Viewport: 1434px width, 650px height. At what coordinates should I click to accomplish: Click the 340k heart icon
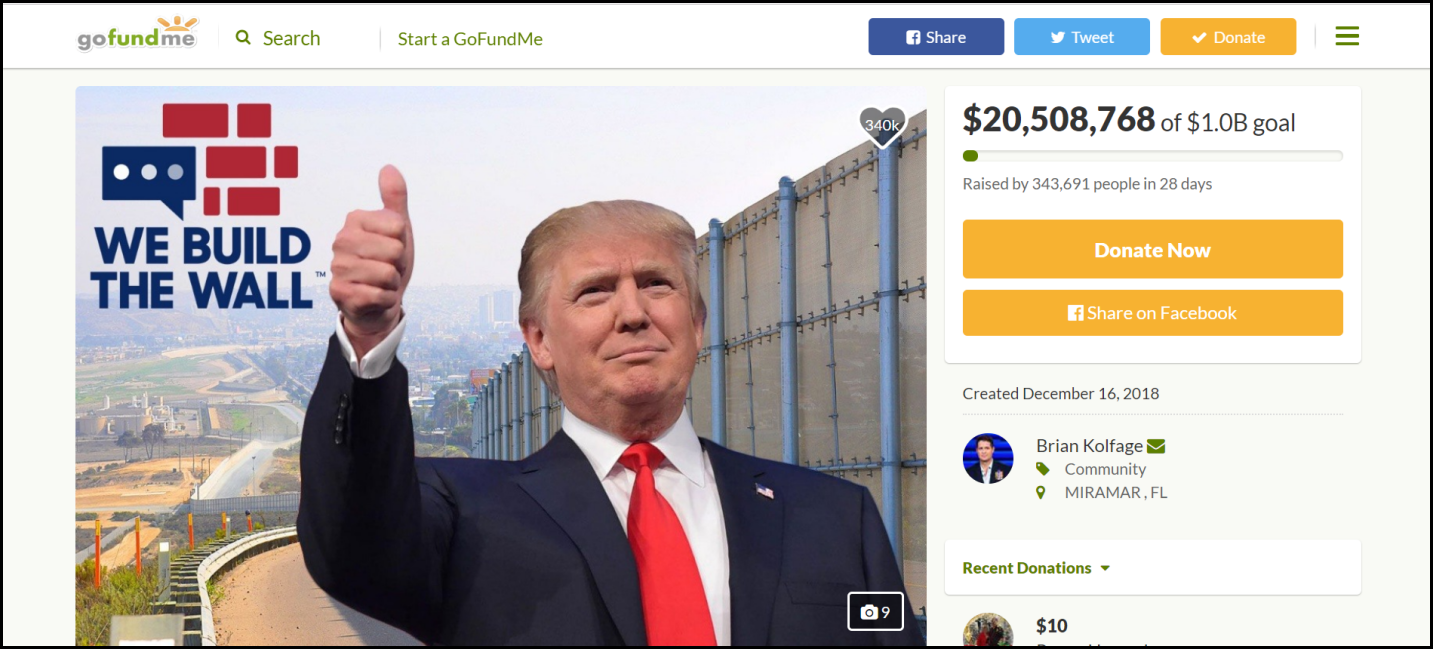click(x=882, y=126)
